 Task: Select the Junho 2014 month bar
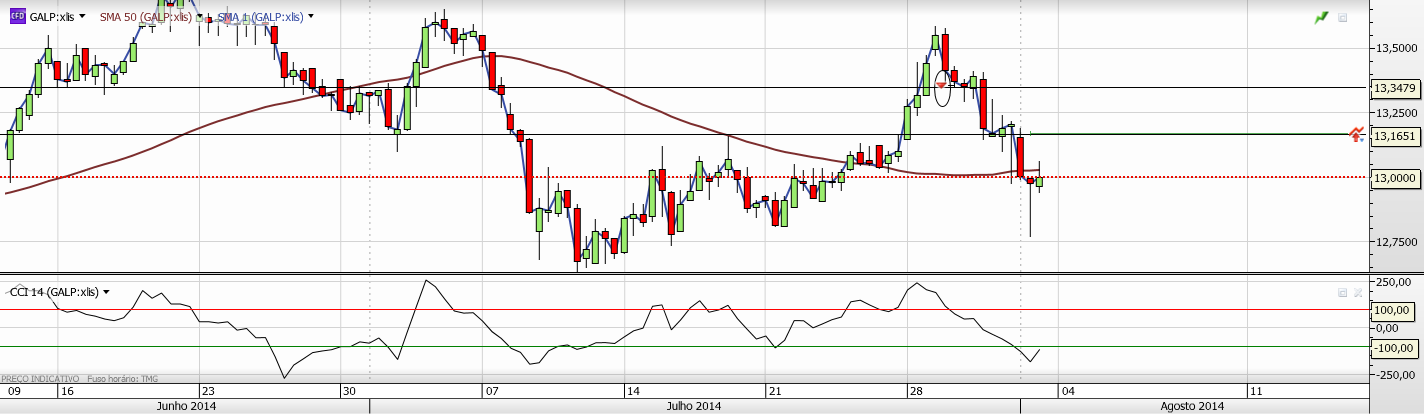coord(185,406)
